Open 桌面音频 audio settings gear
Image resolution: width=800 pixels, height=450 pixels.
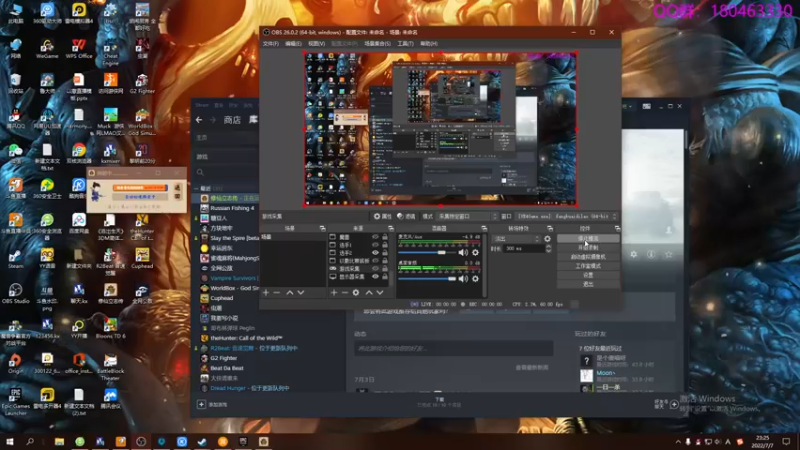(x=475, y=279)
